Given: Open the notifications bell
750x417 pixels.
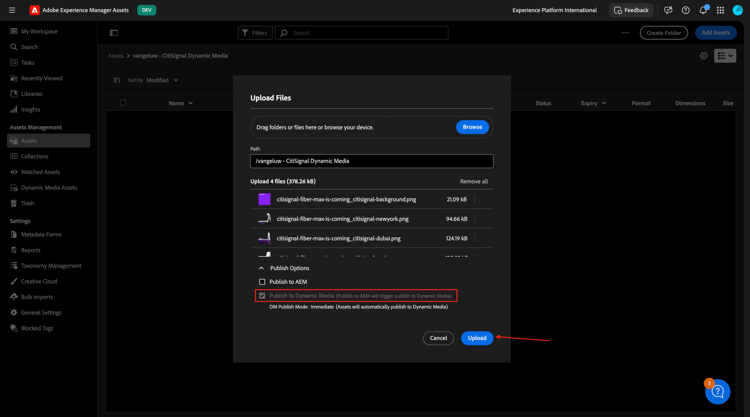Looking at the screenshot, I should pos(703,10).
